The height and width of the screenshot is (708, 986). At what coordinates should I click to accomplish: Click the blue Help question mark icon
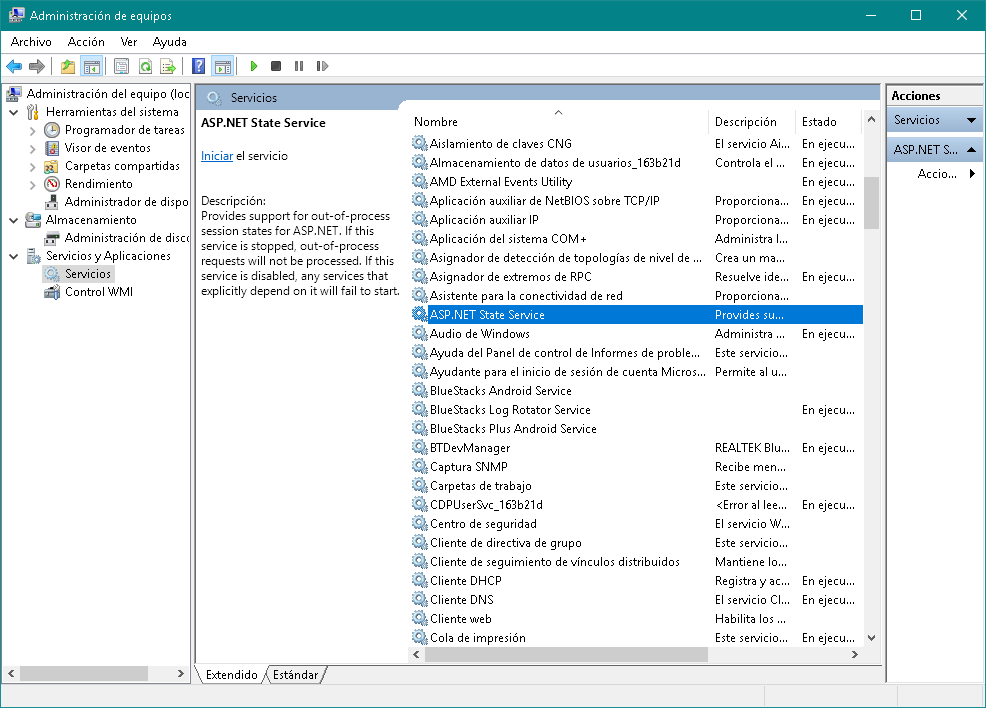click(x=199, y=66)
